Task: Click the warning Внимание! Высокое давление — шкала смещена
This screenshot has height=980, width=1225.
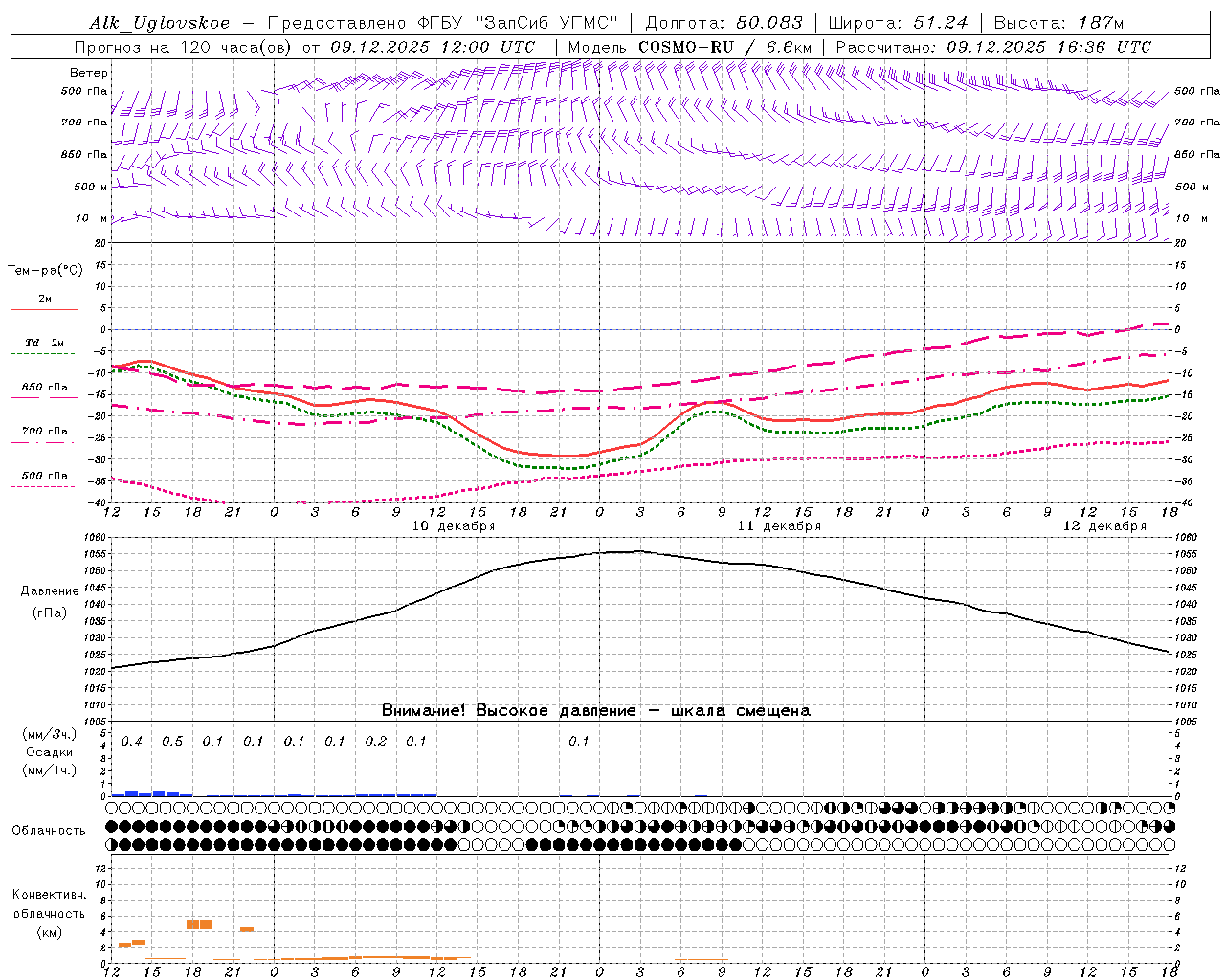Action: coord(595,711)
